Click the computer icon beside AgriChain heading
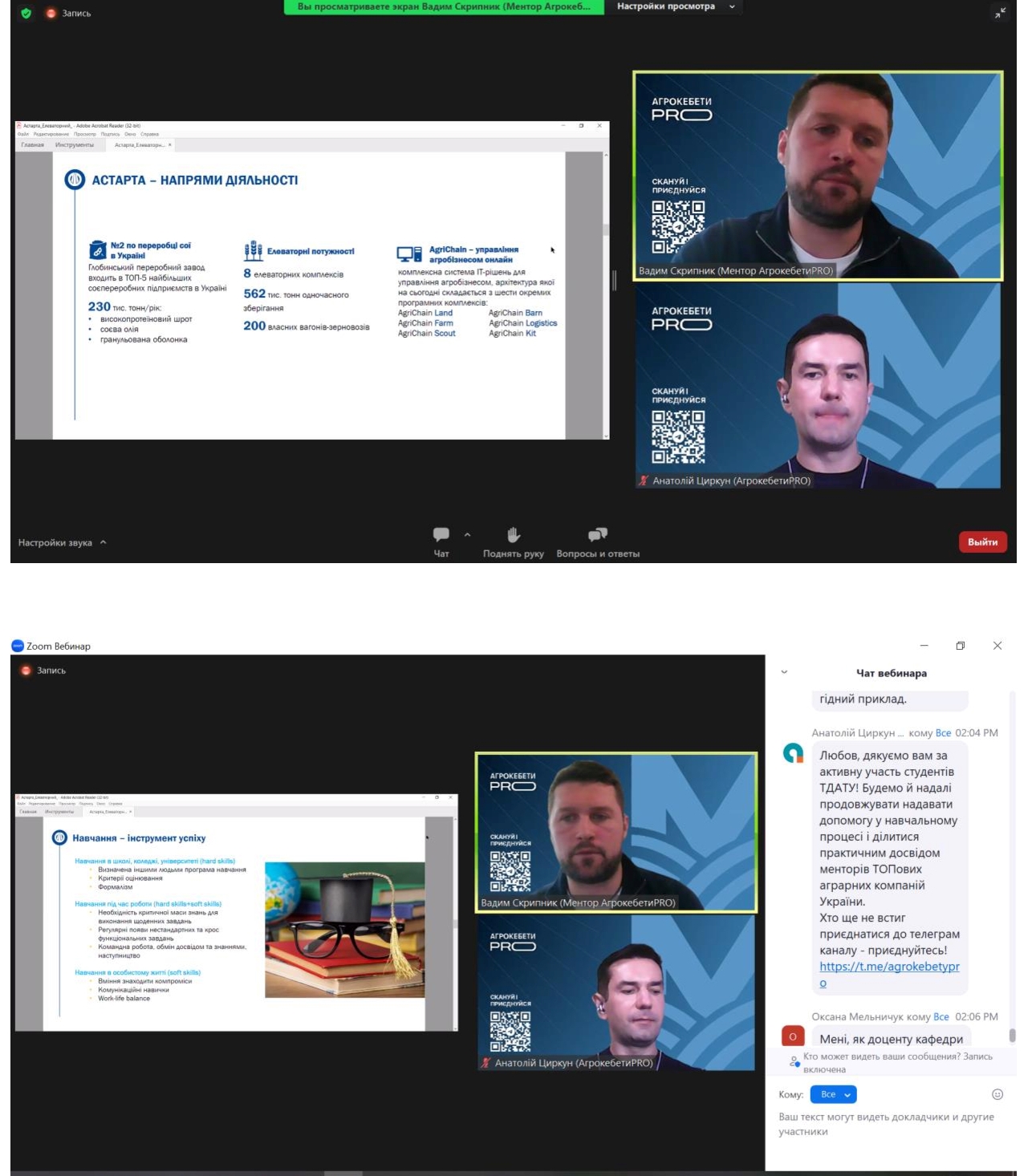The height and width of the screenshot is (1176, 1036). 409,254
